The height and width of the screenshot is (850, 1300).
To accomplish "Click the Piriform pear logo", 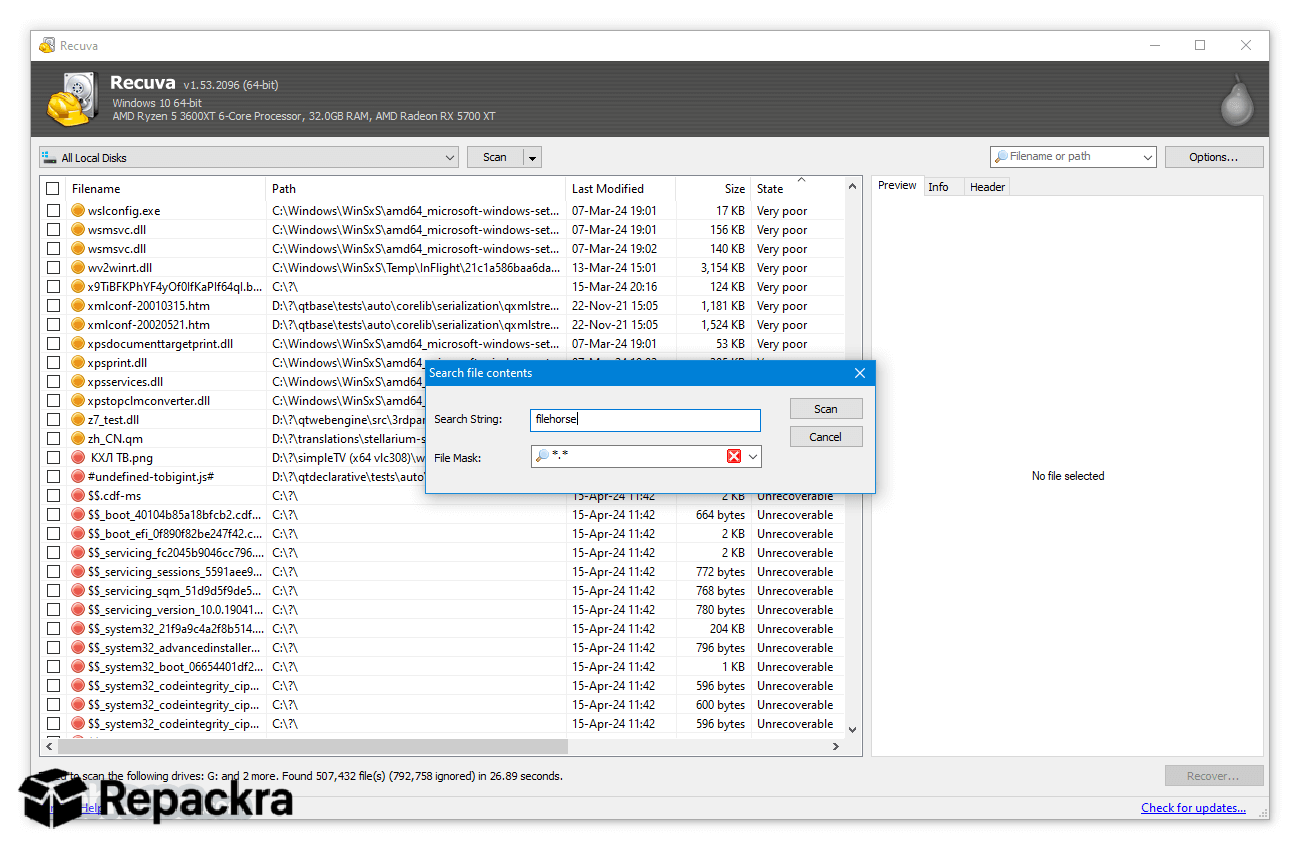I will pyautogui.click(x=1237, y=100).
